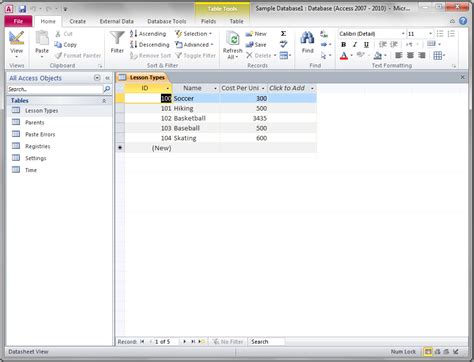Collapse the navigation pane with shutter button

coord(107,78)
